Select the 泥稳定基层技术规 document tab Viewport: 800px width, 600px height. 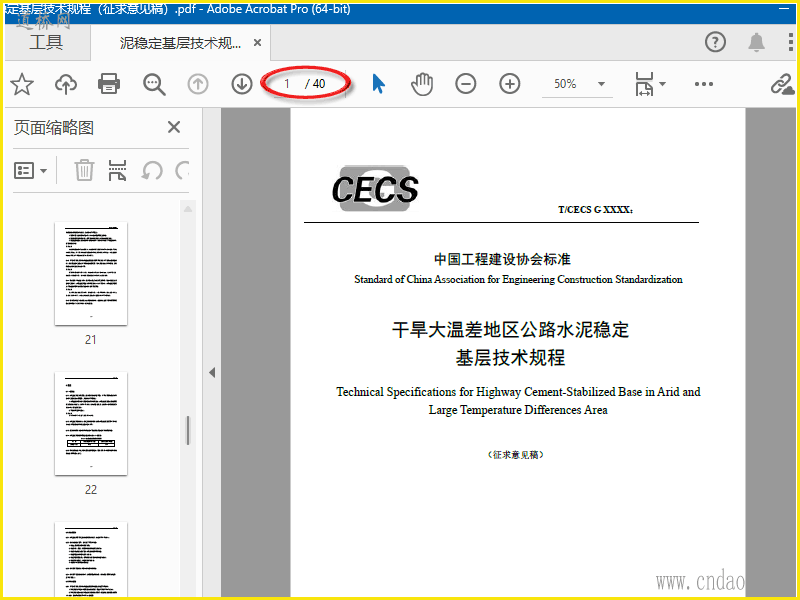(x=180, y=43)
